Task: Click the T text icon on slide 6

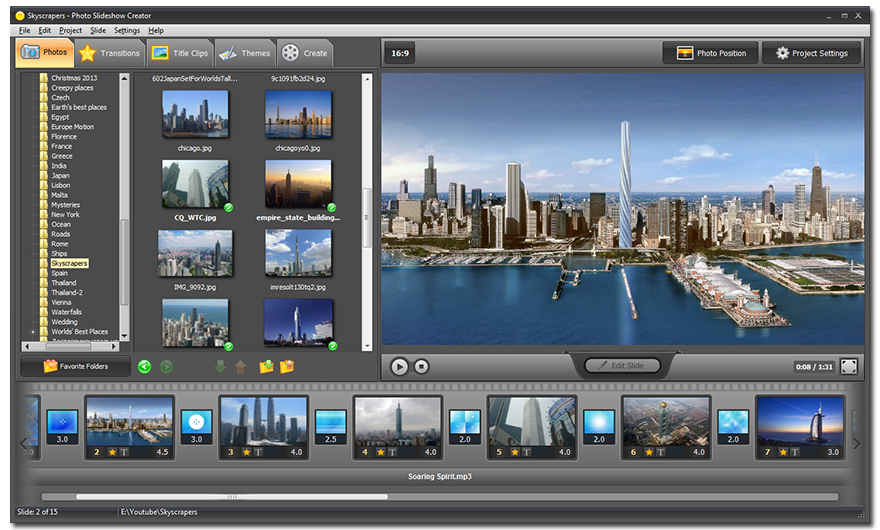Action: coord(661,452)
